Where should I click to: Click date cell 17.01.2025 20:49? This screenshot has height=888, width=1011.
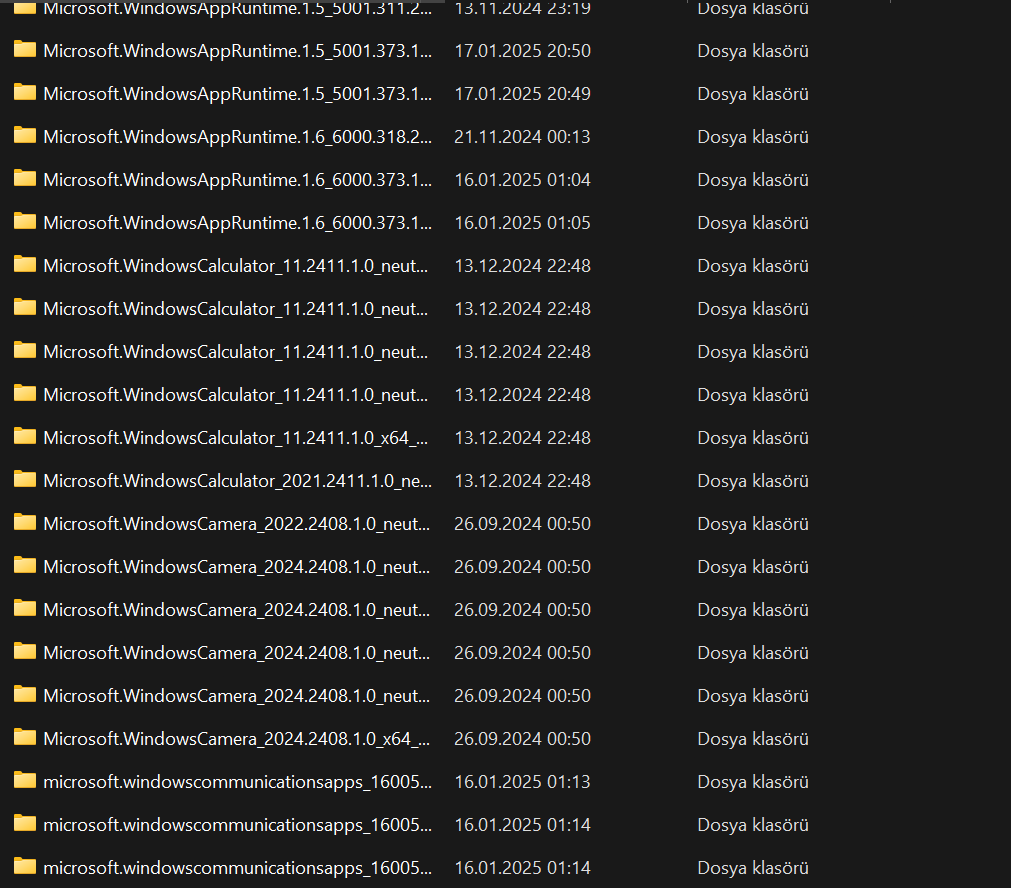coord(522,94)
